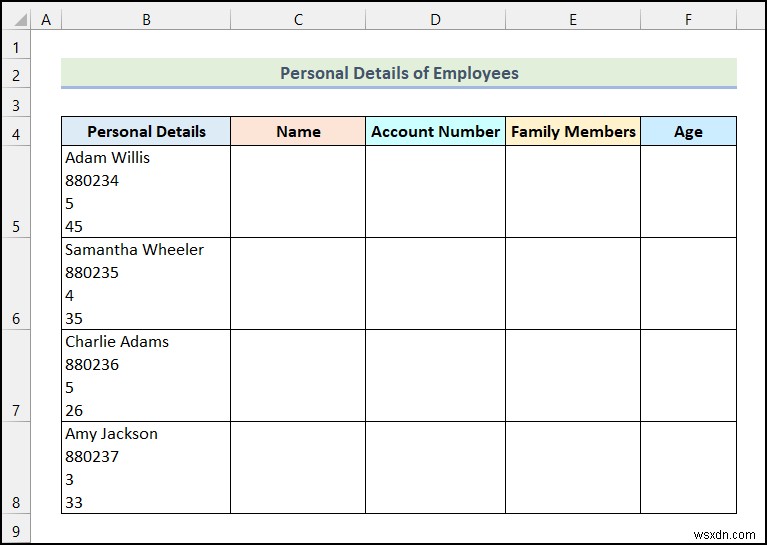This screenshot has width=767, height=545.
Task: Click empty Name cell in Adam Willis row
Action: tap(298, 192)
